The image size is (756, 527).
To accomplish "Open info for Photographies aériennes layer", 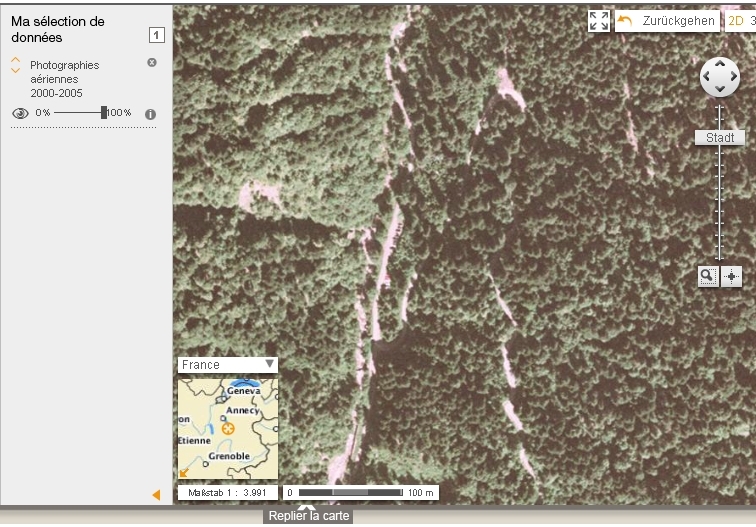I will [x=151, y=114].
